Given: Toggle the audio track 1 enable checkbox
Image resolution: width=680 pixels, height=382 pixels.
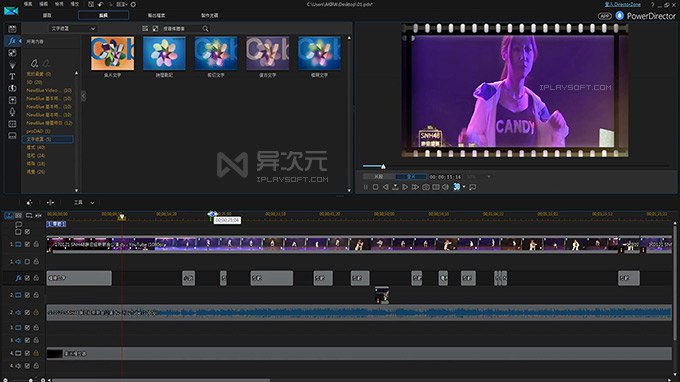Looking at the screenshot, I should [x=27, y=262].
